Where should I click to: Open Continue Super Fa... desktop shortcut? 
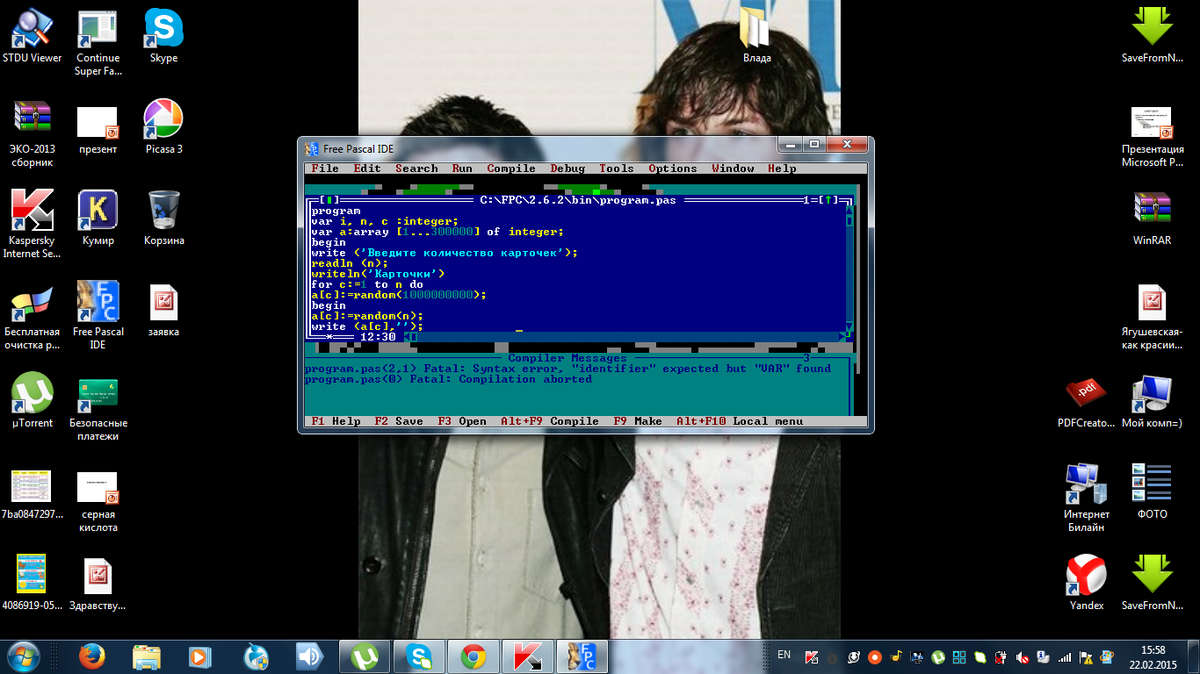click(98, 43)
